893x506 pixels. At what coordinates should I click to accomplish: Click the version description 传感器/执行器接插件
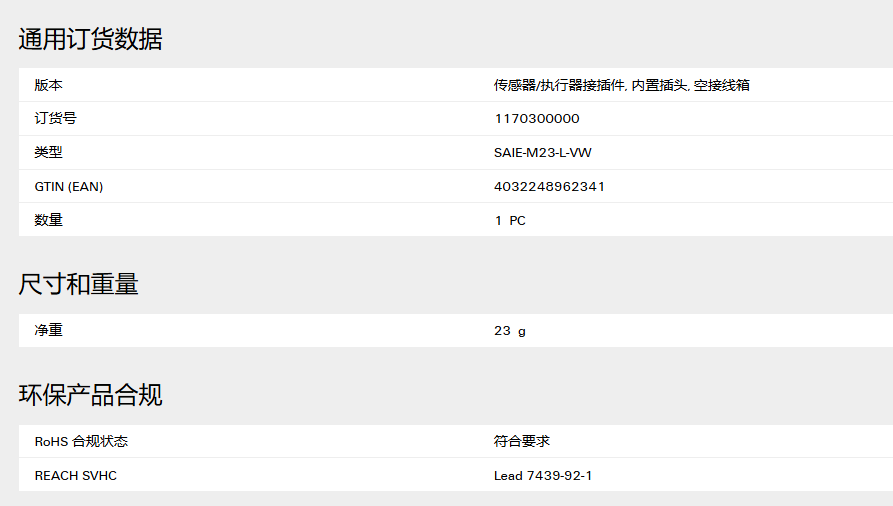click(x=559, y=85)
